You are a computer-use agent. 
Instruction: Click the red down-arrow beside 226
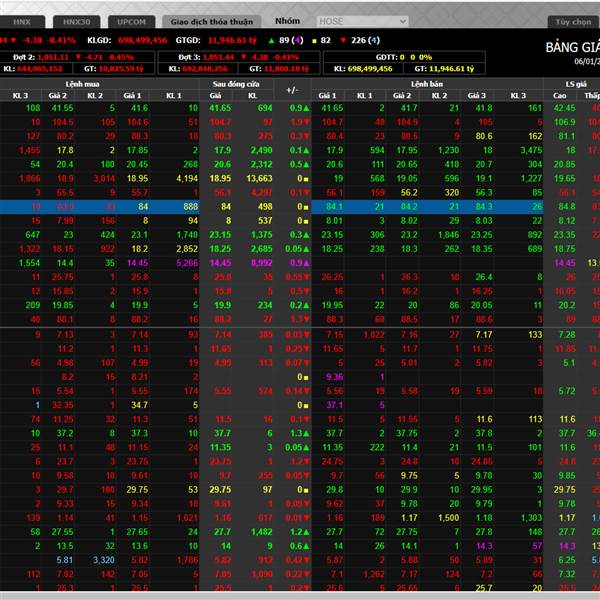(x=343, y=41)
